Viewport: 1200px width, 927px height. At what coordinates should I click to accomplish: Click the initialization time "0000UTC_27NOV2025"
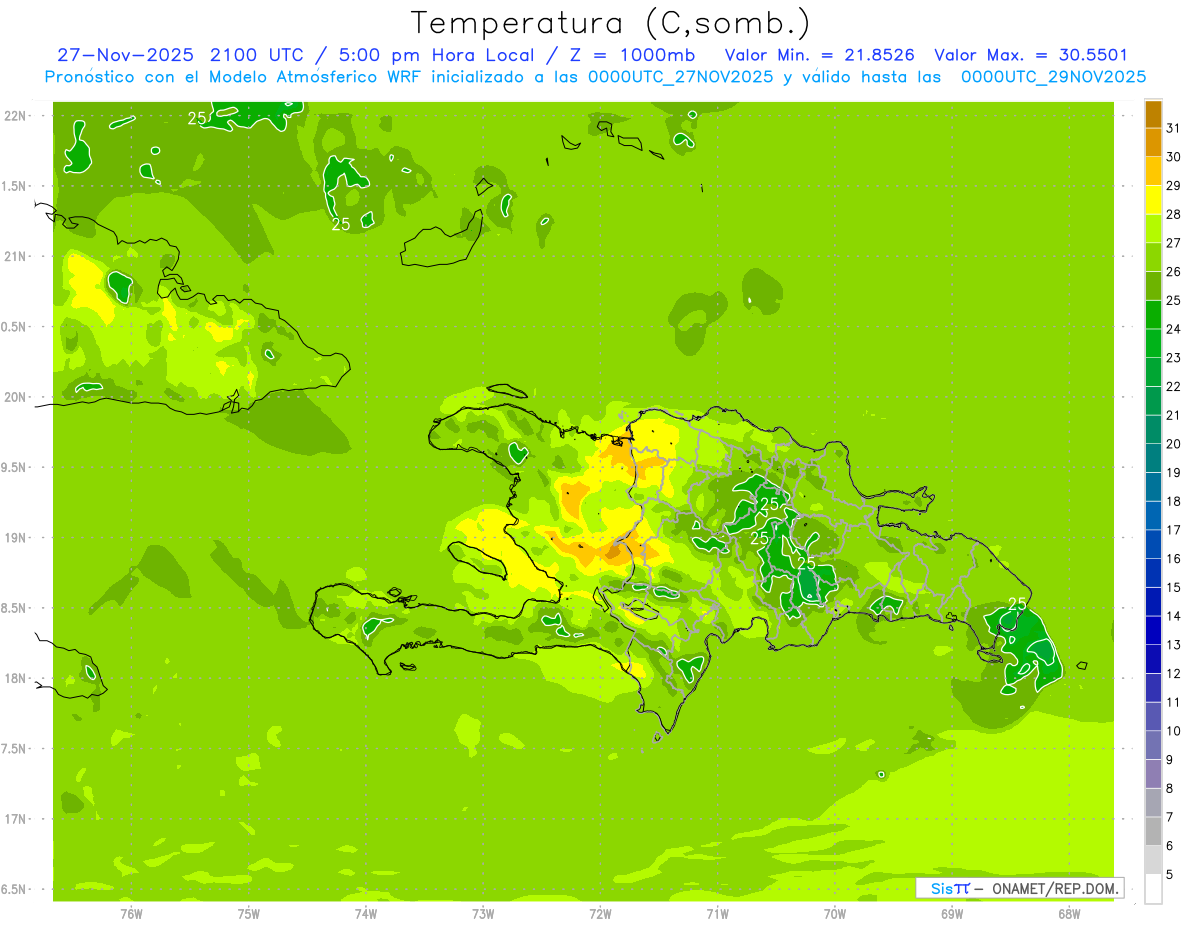click(681, 77)
